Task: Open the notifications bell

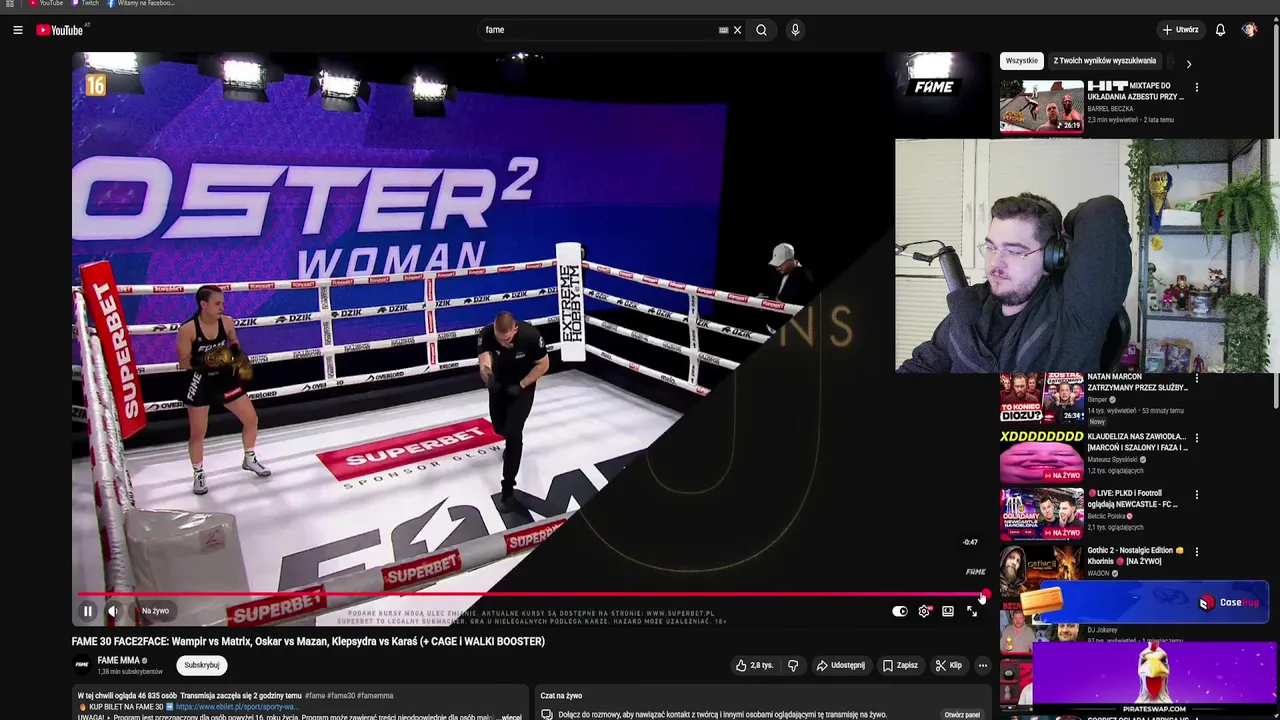Action: coord(1220,30)
